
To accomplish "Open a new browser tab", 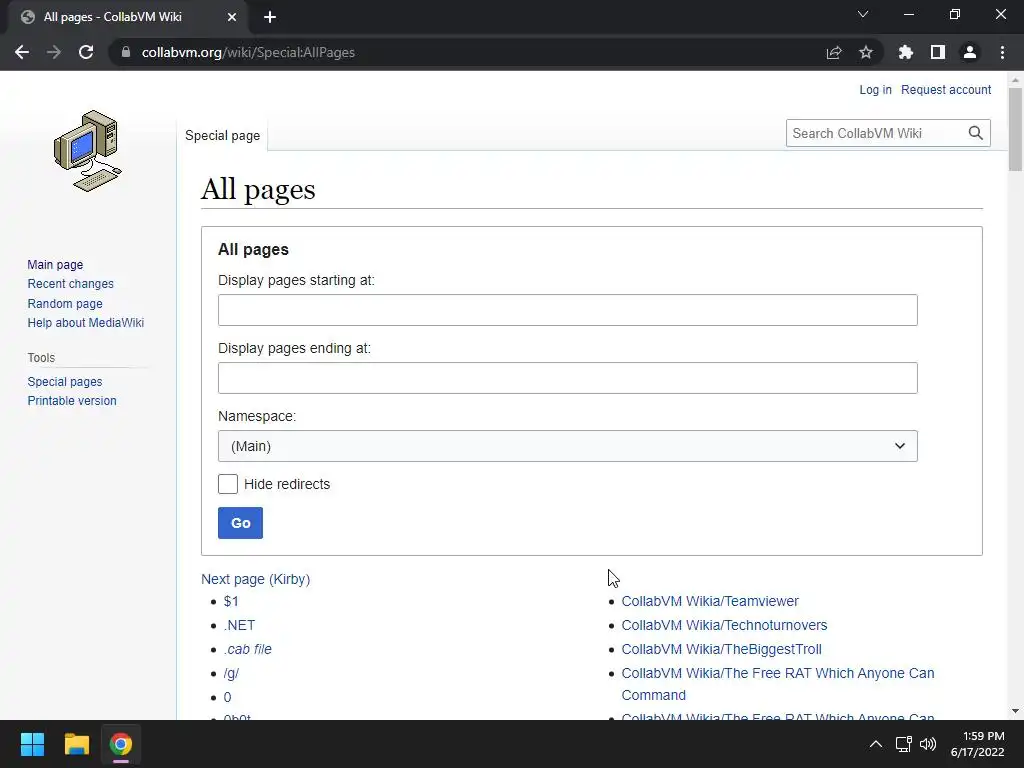I will click(x=270, y=17).
